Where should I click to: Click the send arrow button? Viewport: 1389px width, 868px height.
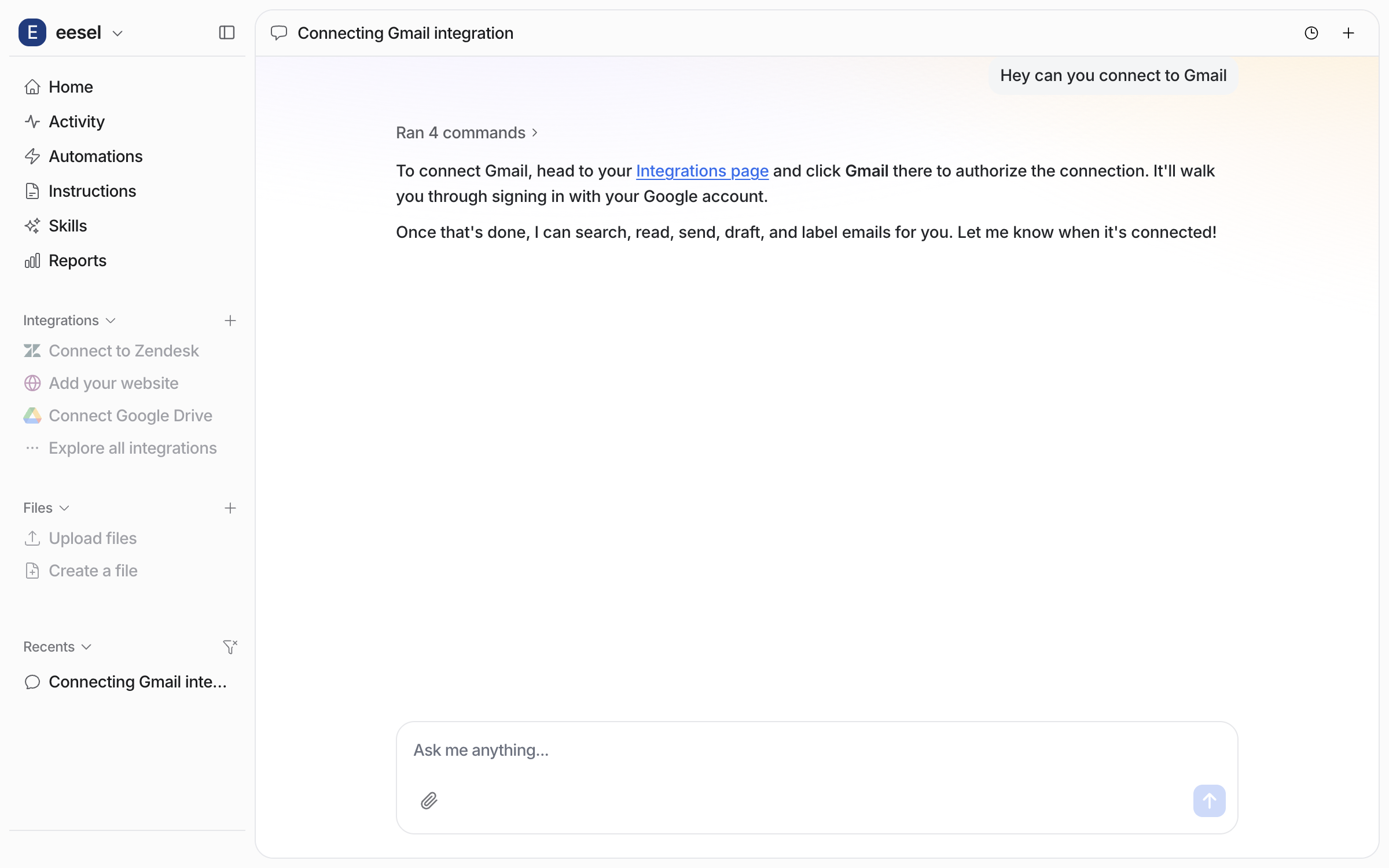tap(1209, 801)
